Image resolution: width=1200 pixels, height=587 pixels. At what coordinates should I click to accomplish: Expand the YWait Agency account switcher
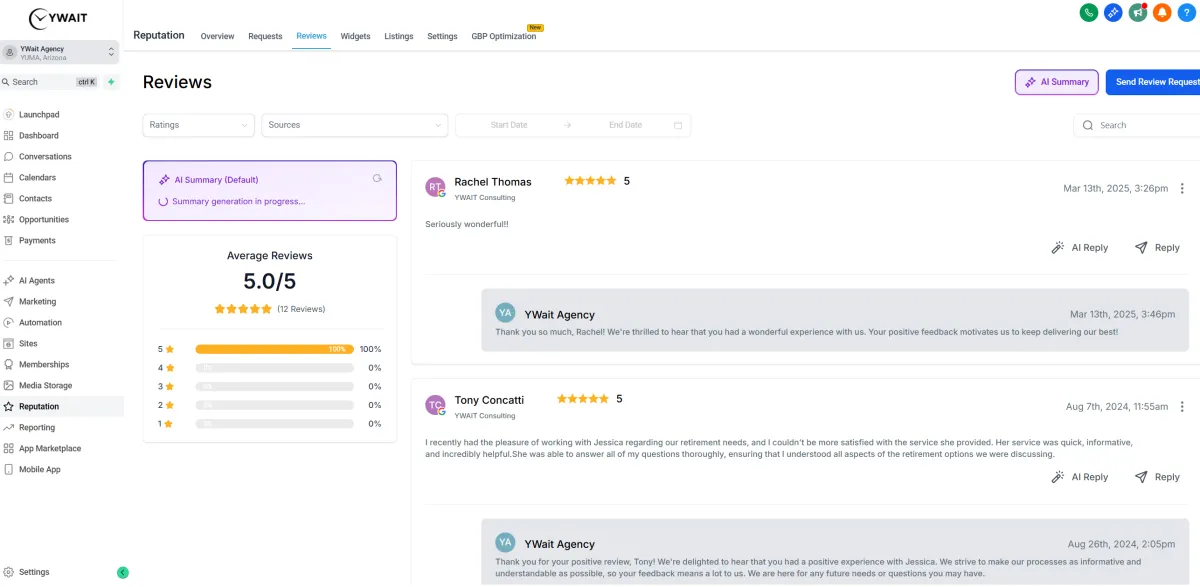(60, 52)
